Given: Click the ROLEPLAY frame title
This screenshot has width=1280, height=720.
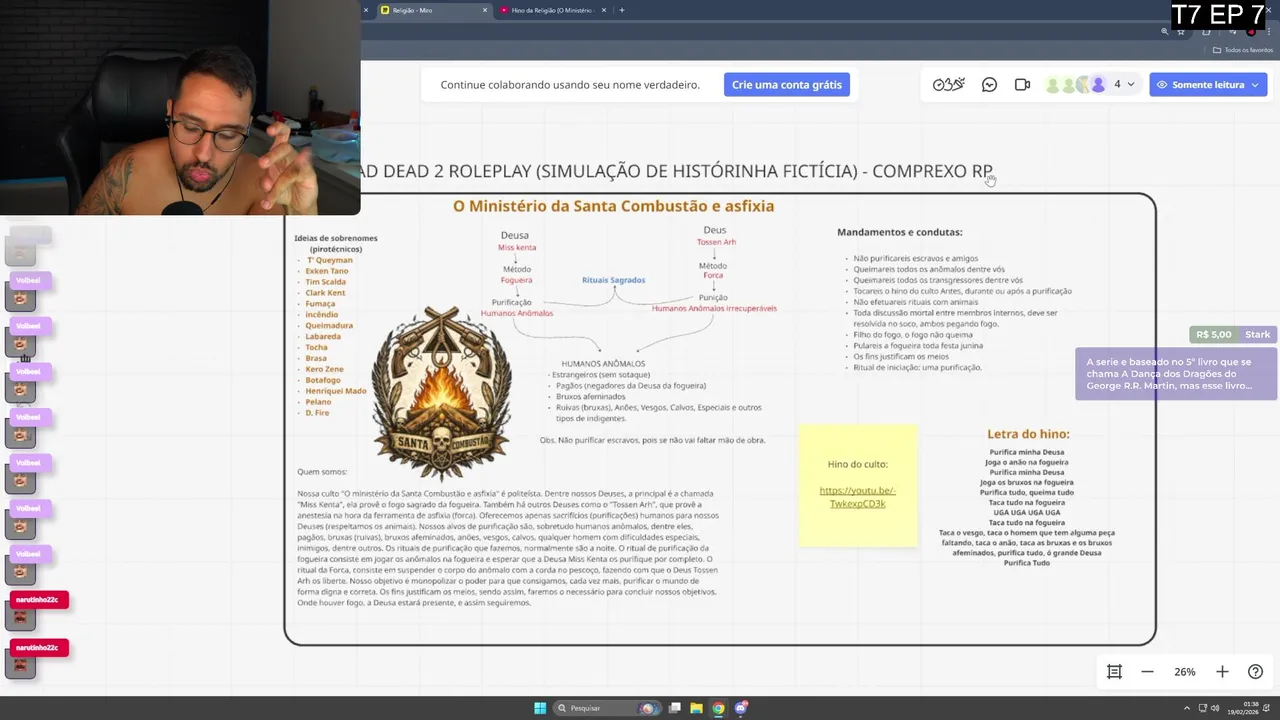Looking at the screenshot, I should click(x=677, y=171).
